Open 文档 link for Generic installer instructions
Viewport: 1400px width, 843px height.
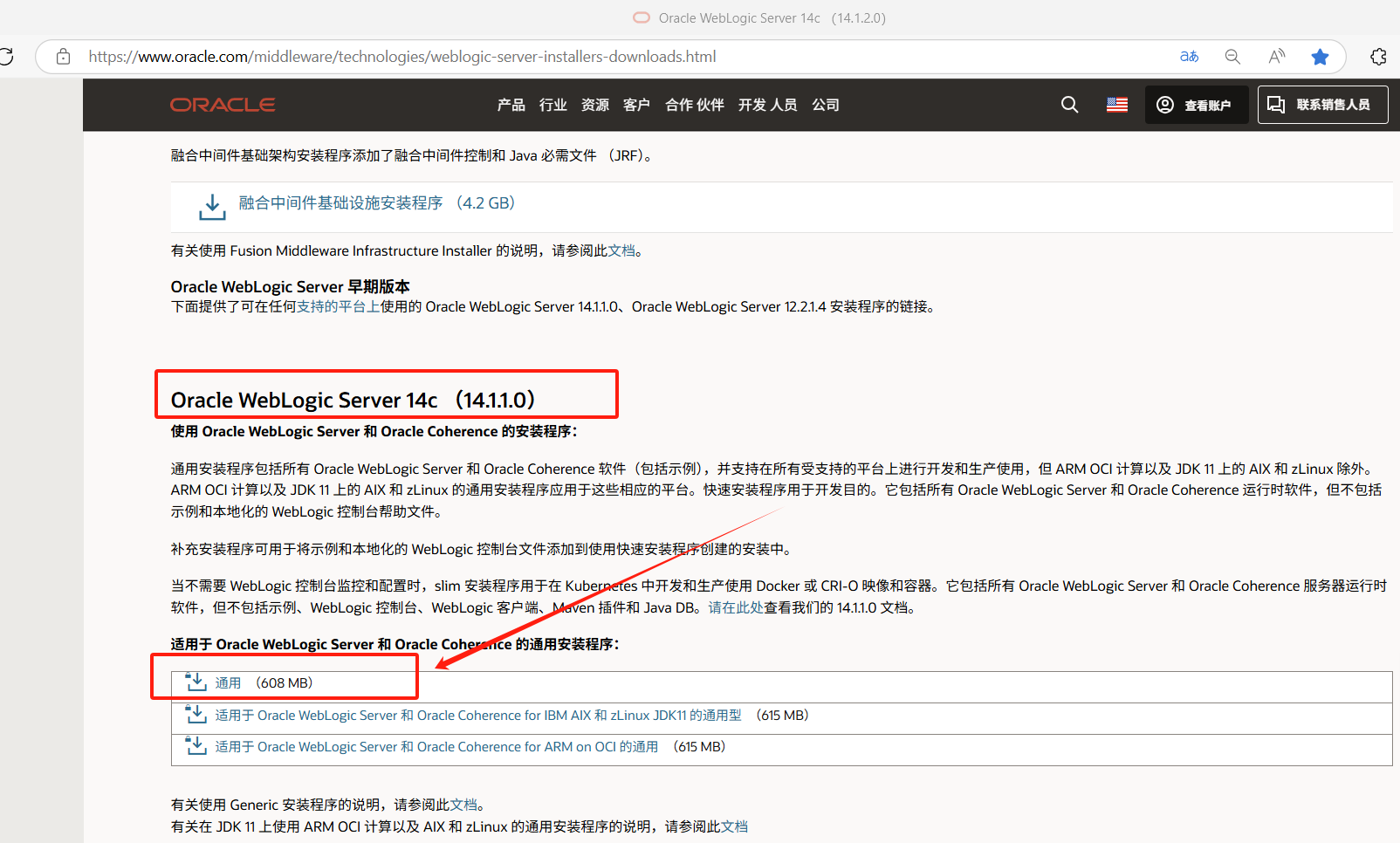[x=464, y=805]
